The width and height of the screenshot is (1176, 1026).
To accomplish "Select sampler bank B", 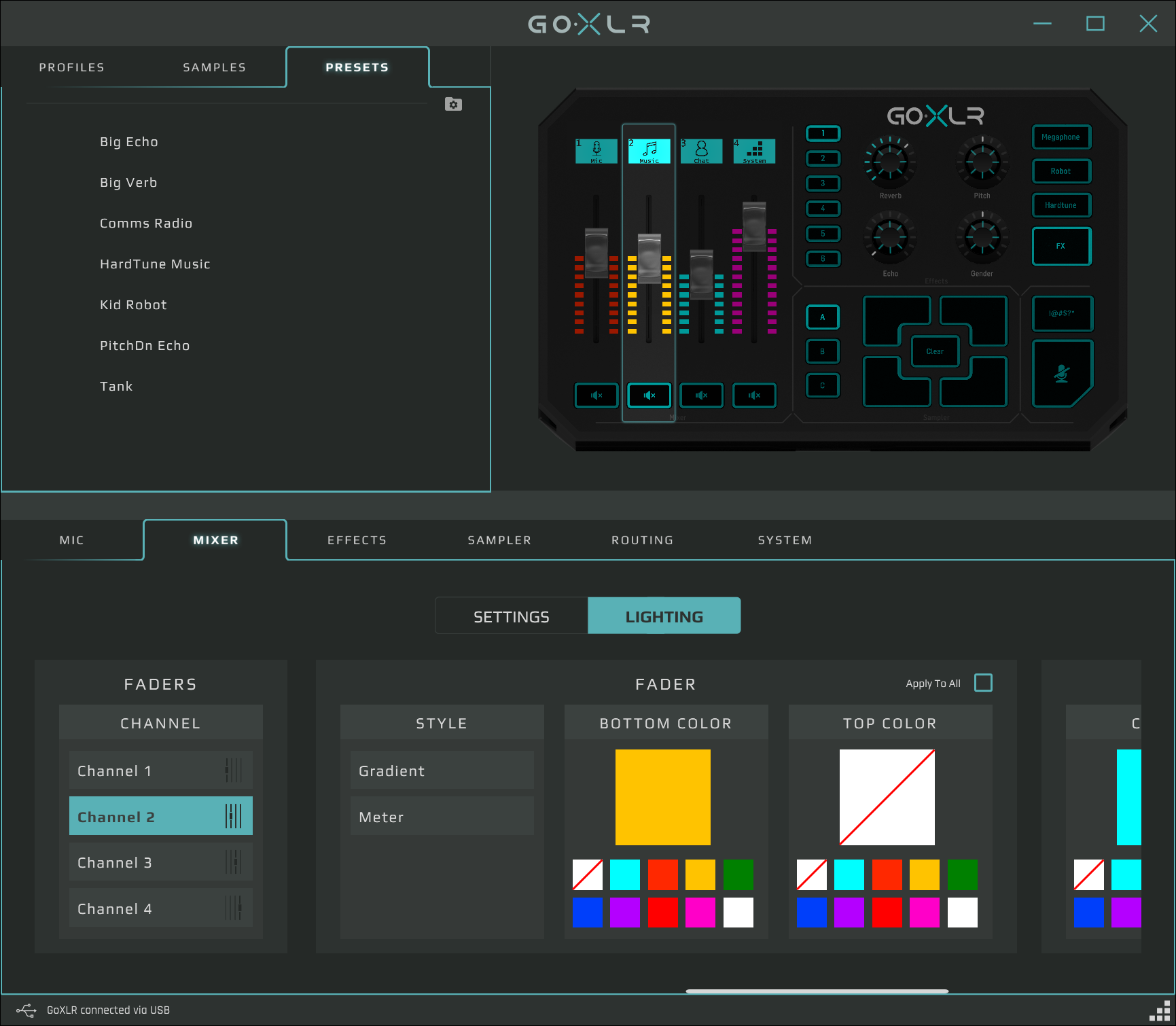I will click(x=823, y=351).
